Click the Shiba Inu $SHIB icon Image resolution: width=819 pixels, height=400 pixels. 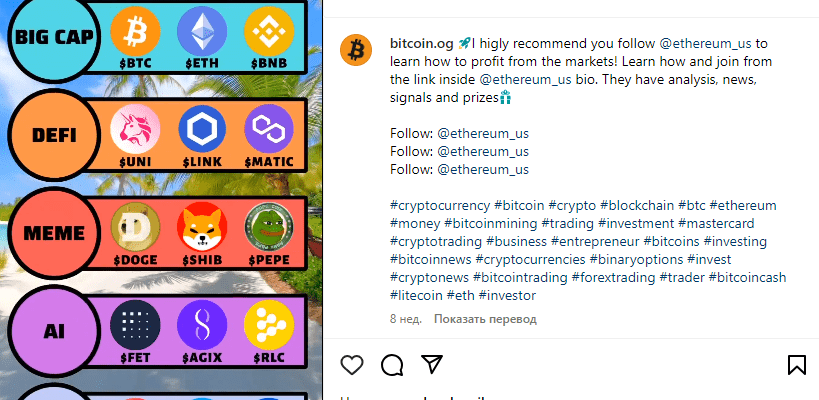pos(202,228)
